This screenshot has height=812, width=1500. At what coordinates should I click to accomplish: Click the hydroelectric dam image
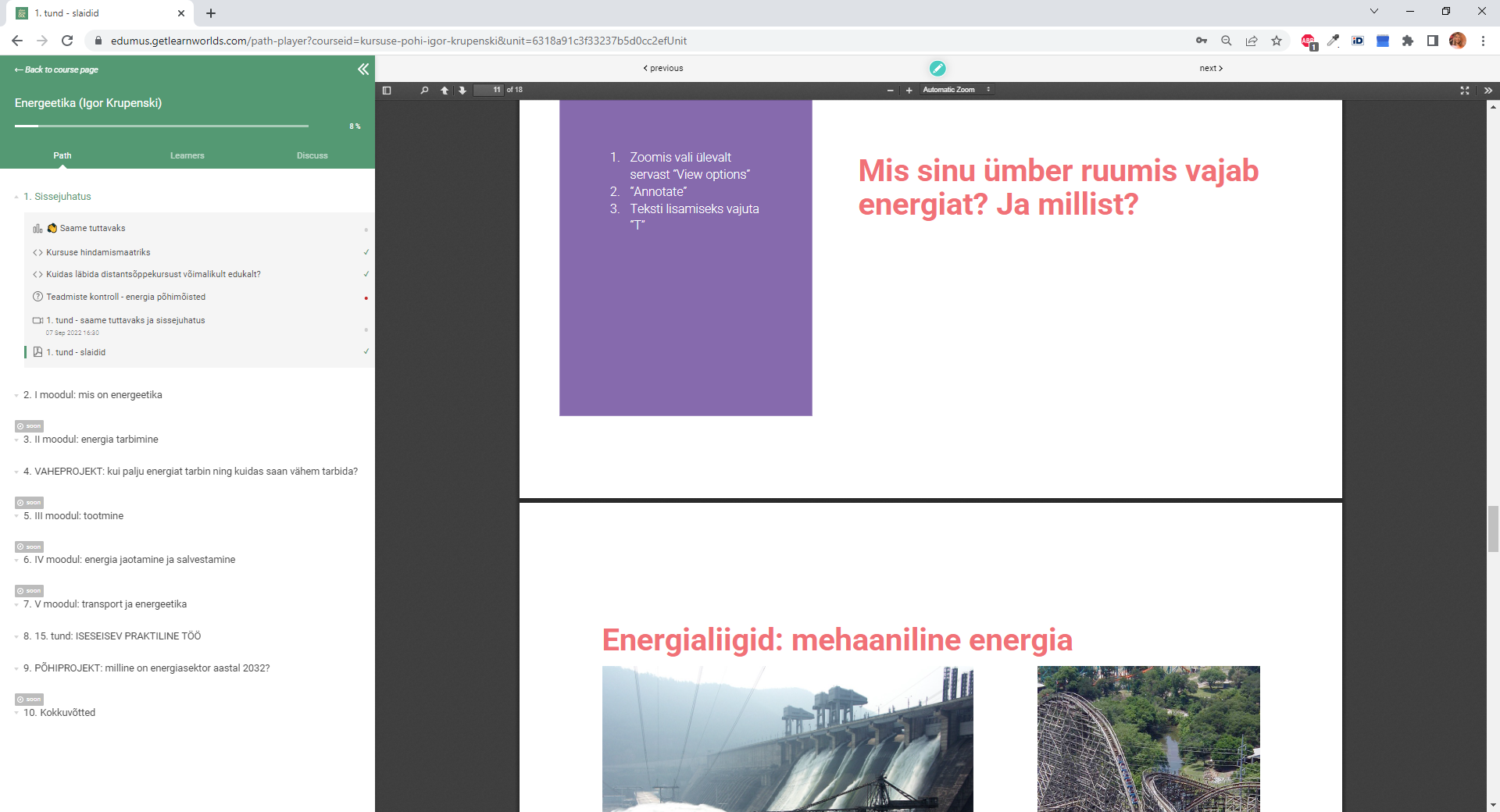tap(787, 739)
